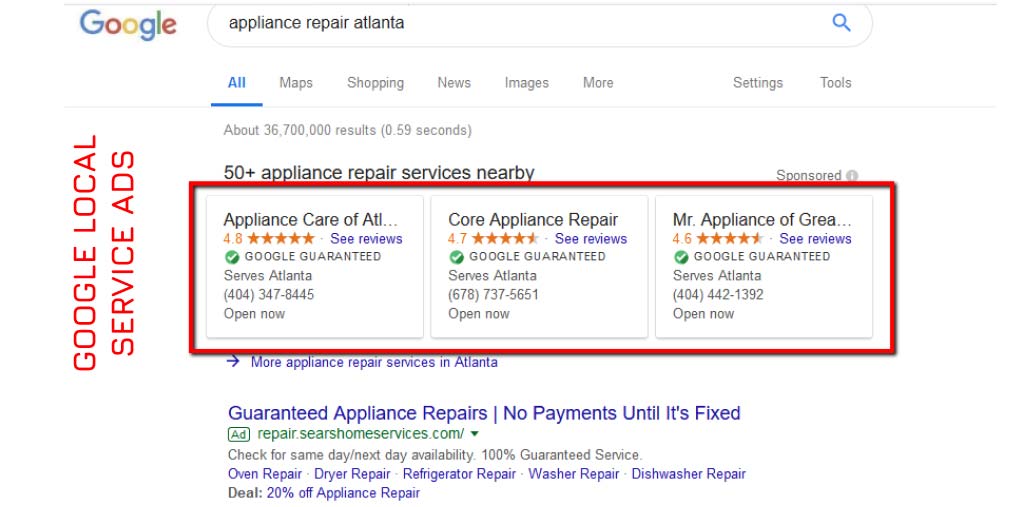
Task: Open the Mr. Appliance of Grea... listing title
Action: pos(763,220)
